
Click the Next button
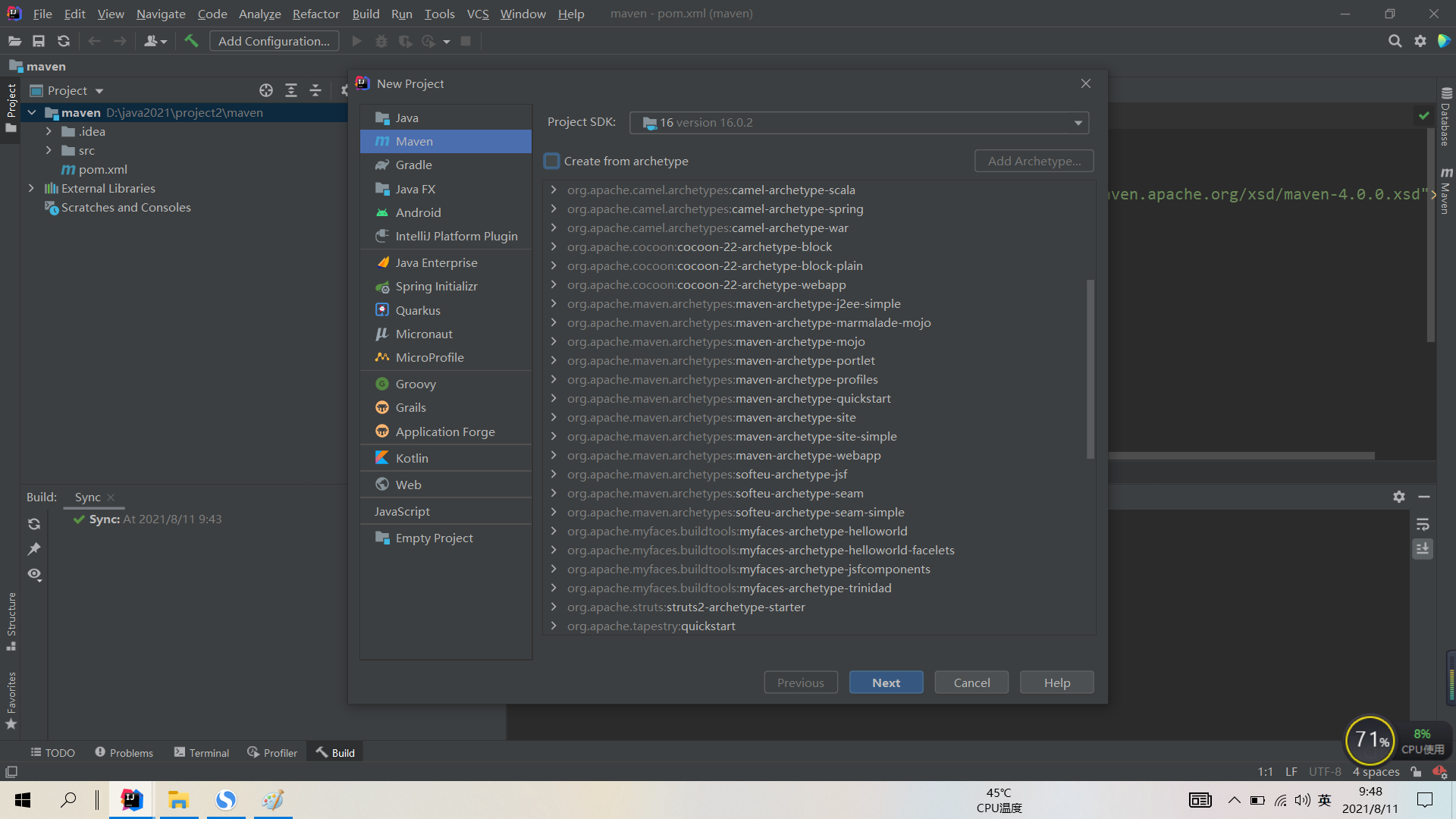(x=886, y=682)
